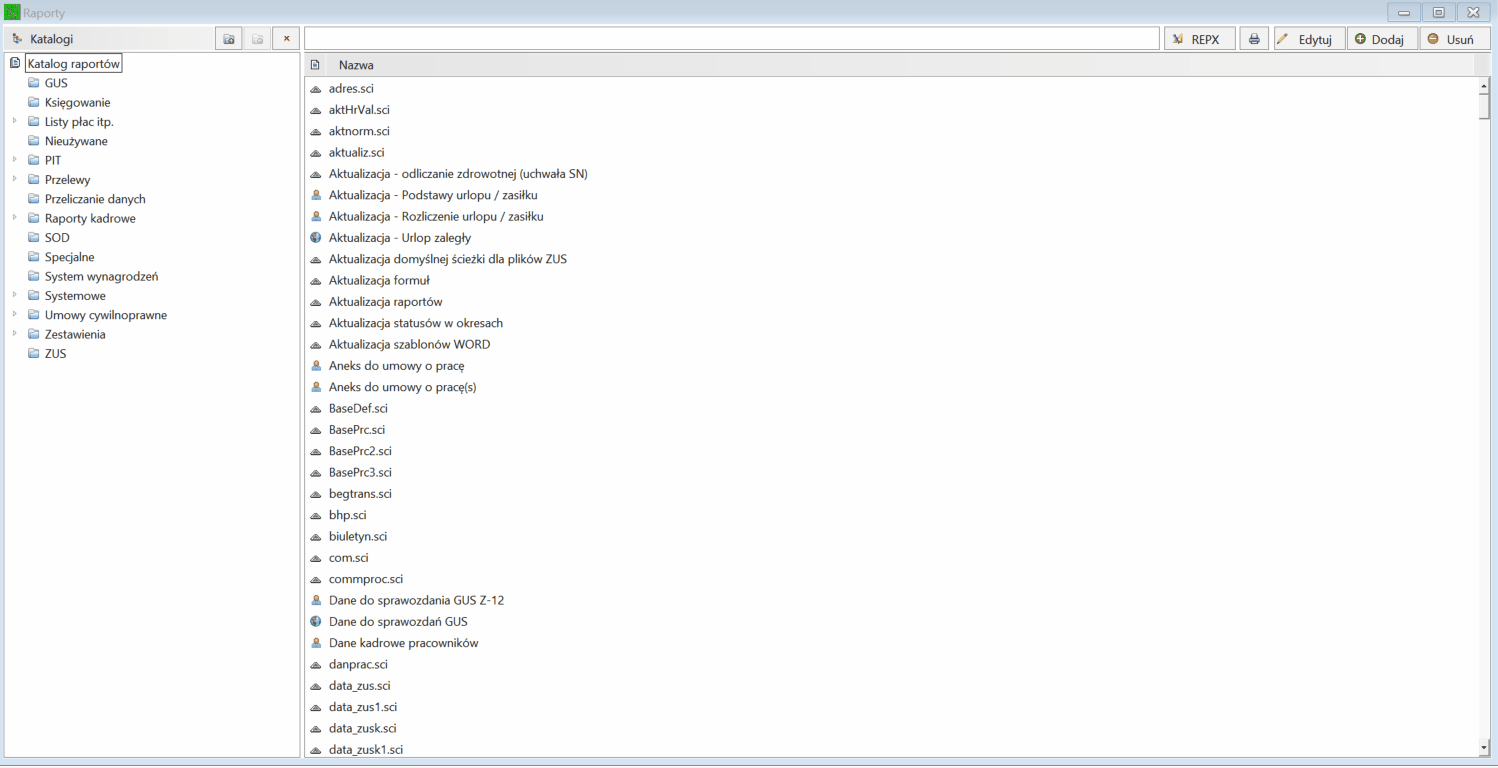Expand the Listy płac itp. folder
Screen dimensions: 1498x768
[15, 122]
